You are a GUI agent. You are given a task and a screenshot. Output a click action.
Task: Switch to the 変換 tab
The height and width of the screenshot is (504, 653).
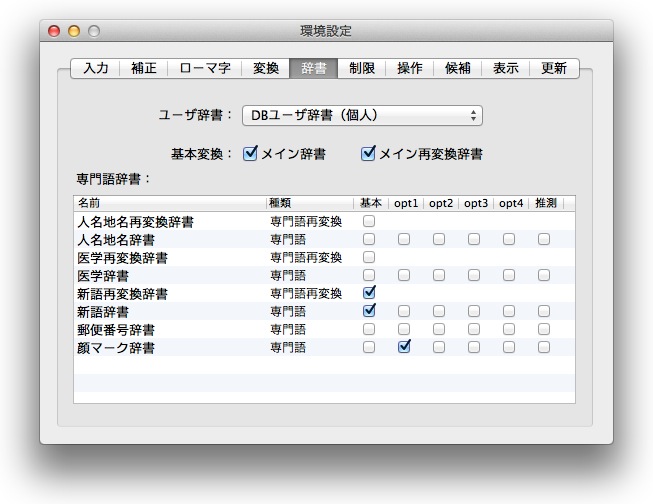coord(265,68)
